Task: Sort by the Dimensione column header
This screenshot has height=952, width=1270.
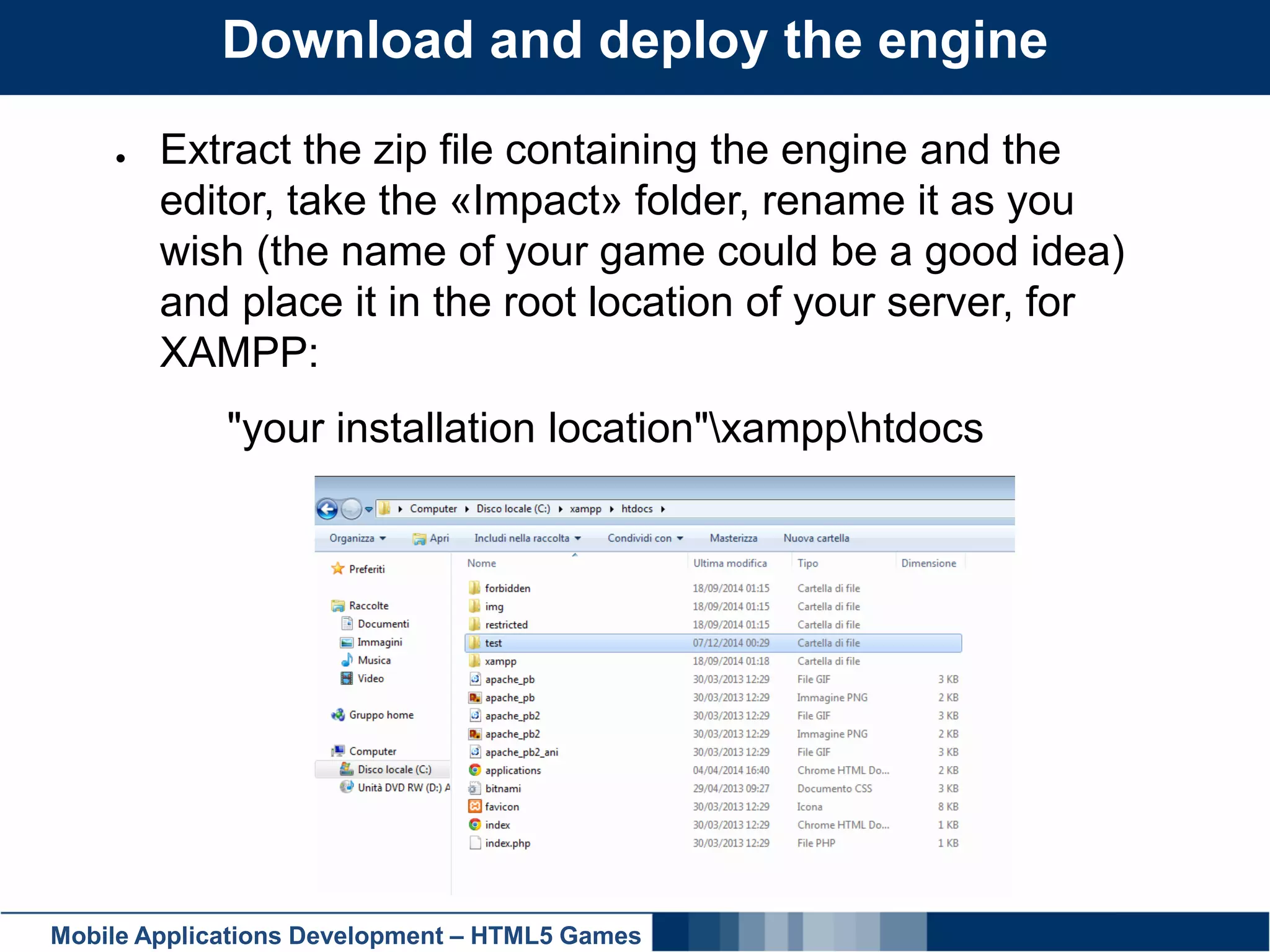Action: pos(928,563)
